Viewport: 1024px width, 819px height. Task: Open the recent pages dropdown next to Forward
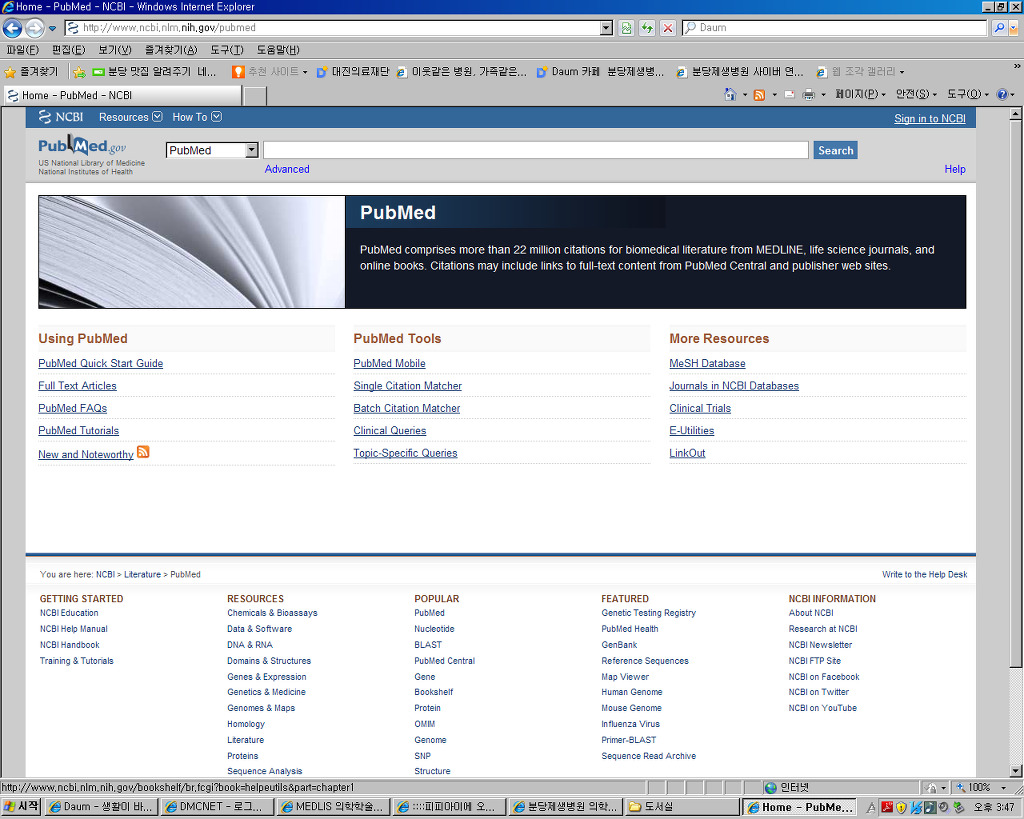tap(52, 29)
